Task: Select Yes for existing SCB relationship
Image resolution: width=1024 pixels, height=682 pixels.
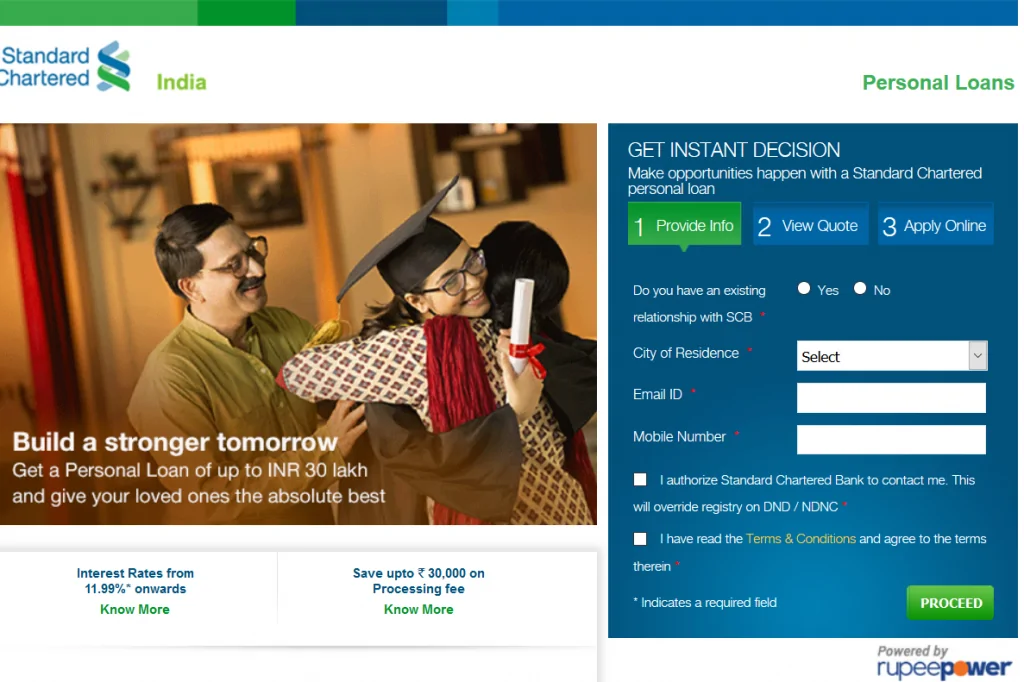Action: [804, 289]
